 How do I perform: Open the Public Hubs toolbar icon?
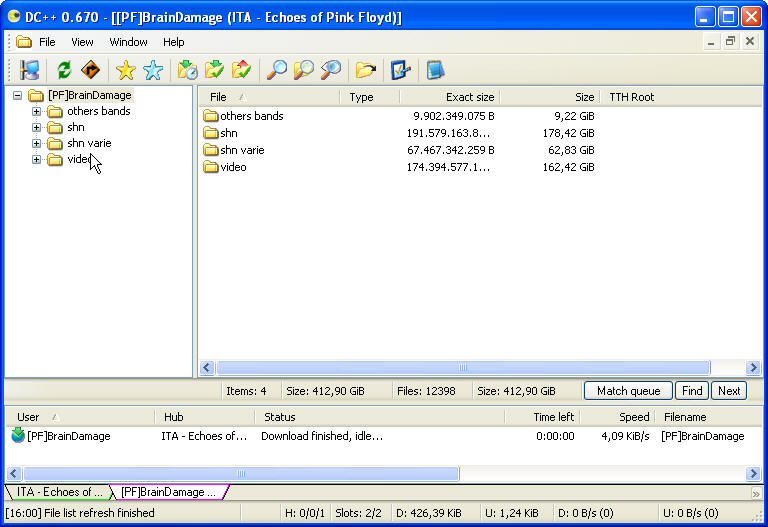click(29, 70)
